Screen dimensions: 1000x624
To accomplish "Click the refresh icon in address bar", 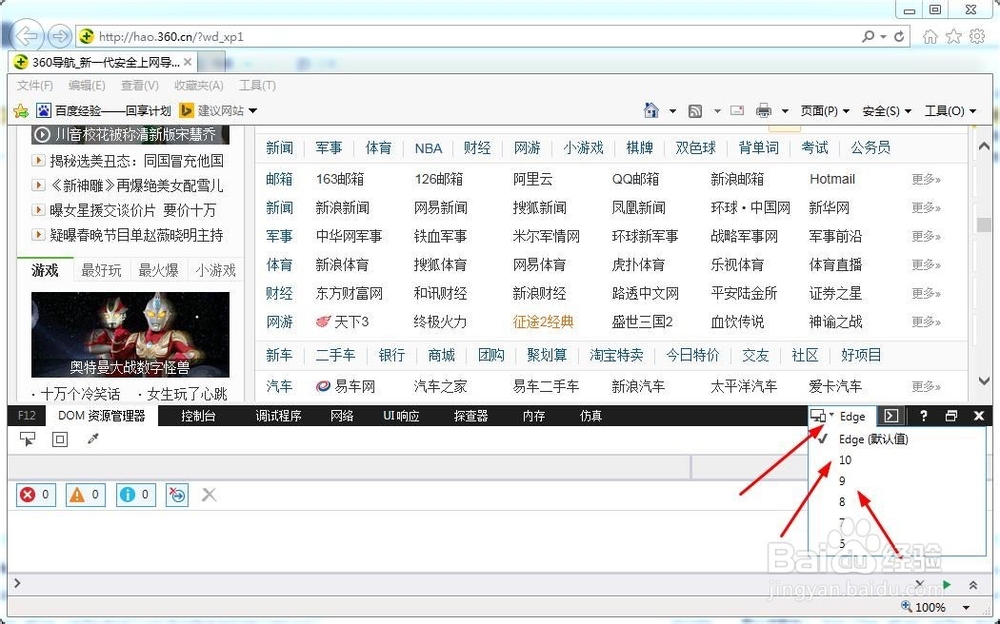I will tap(899, 36).
